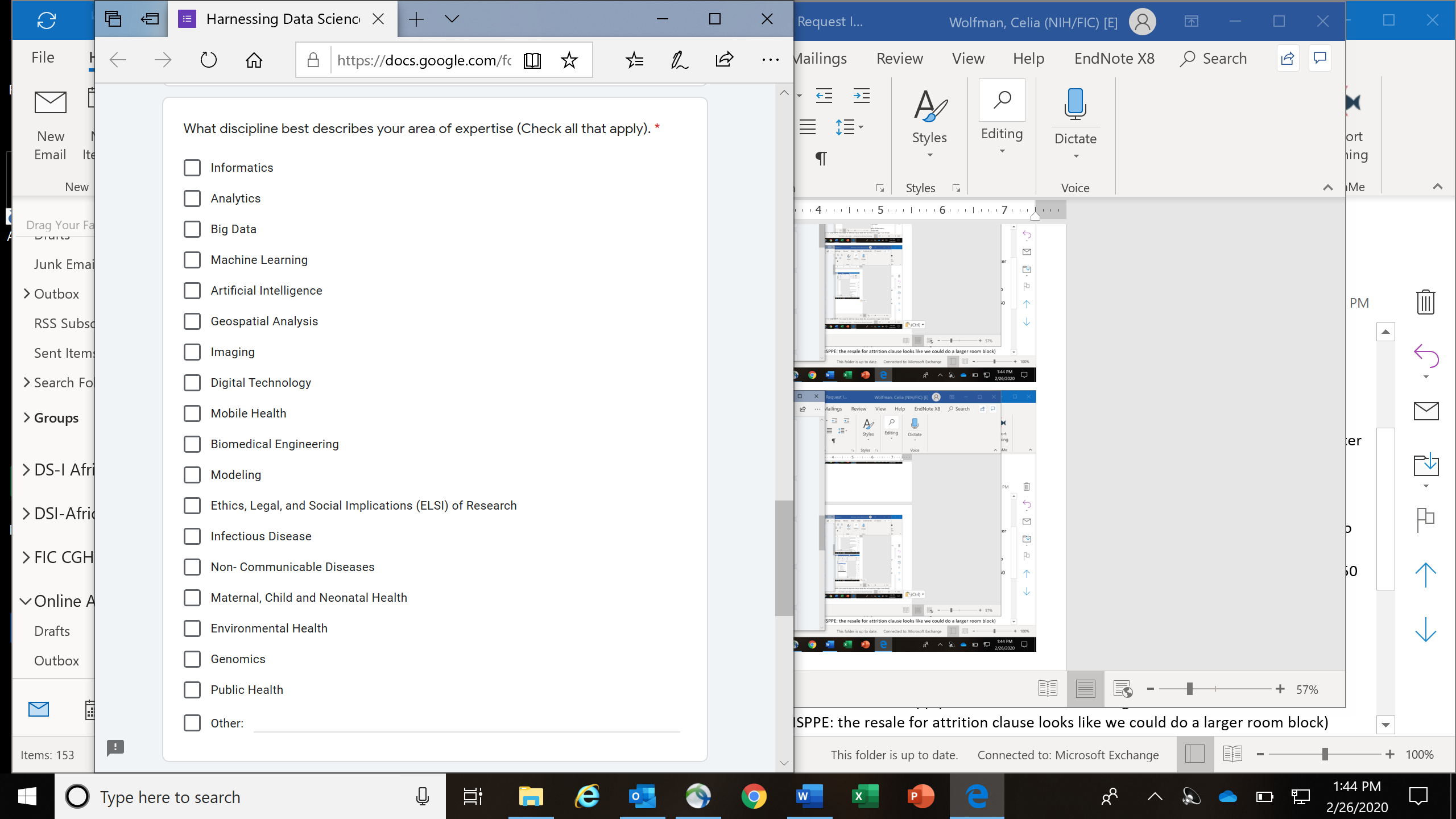Add page to favorites star icon

(569, 60)
